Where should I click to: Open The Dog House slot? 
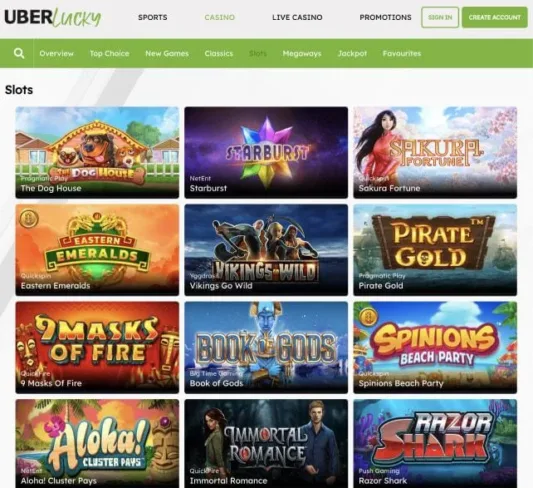click(x=97, y=153)
